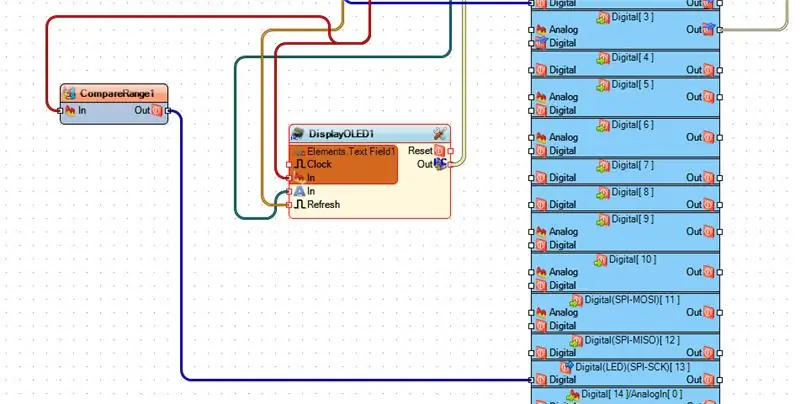Click the Analog input pin of Digital[ 5 ]
The image size is (800, 404).
click(531, 97)
